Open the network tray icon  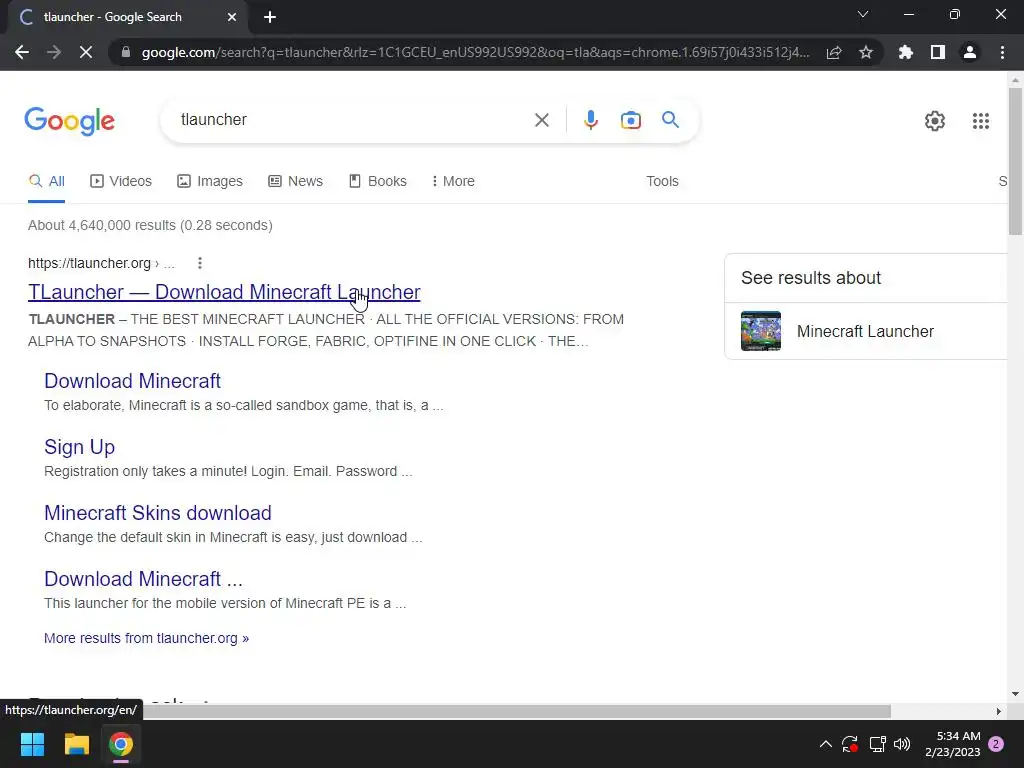877,744
